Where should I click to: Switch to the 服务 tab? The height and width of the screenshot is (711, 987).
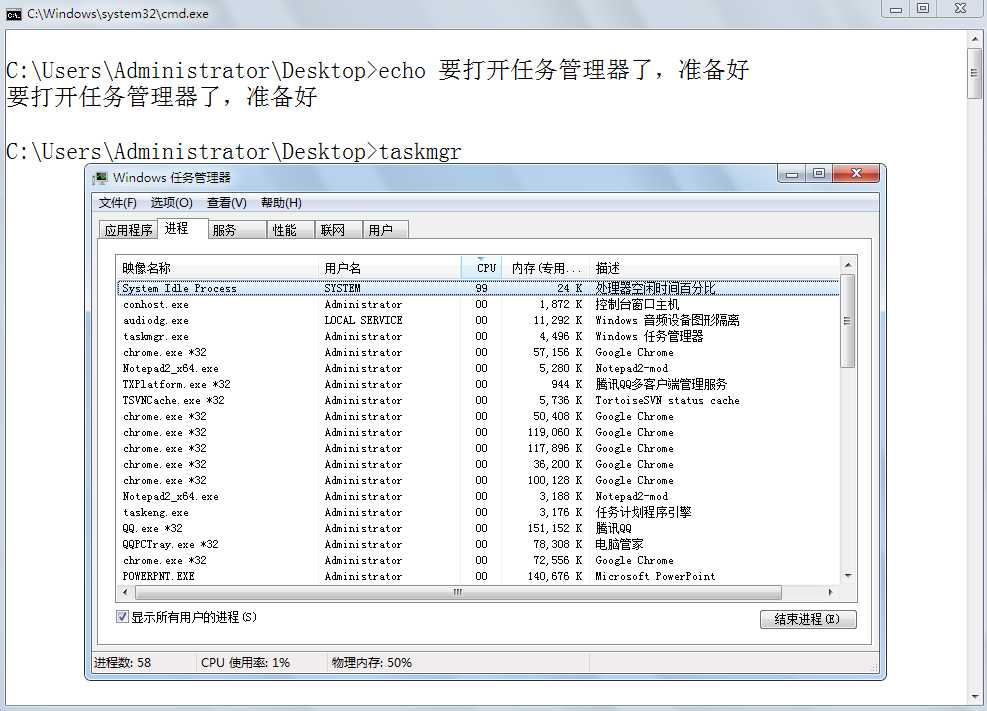point(237,230)
